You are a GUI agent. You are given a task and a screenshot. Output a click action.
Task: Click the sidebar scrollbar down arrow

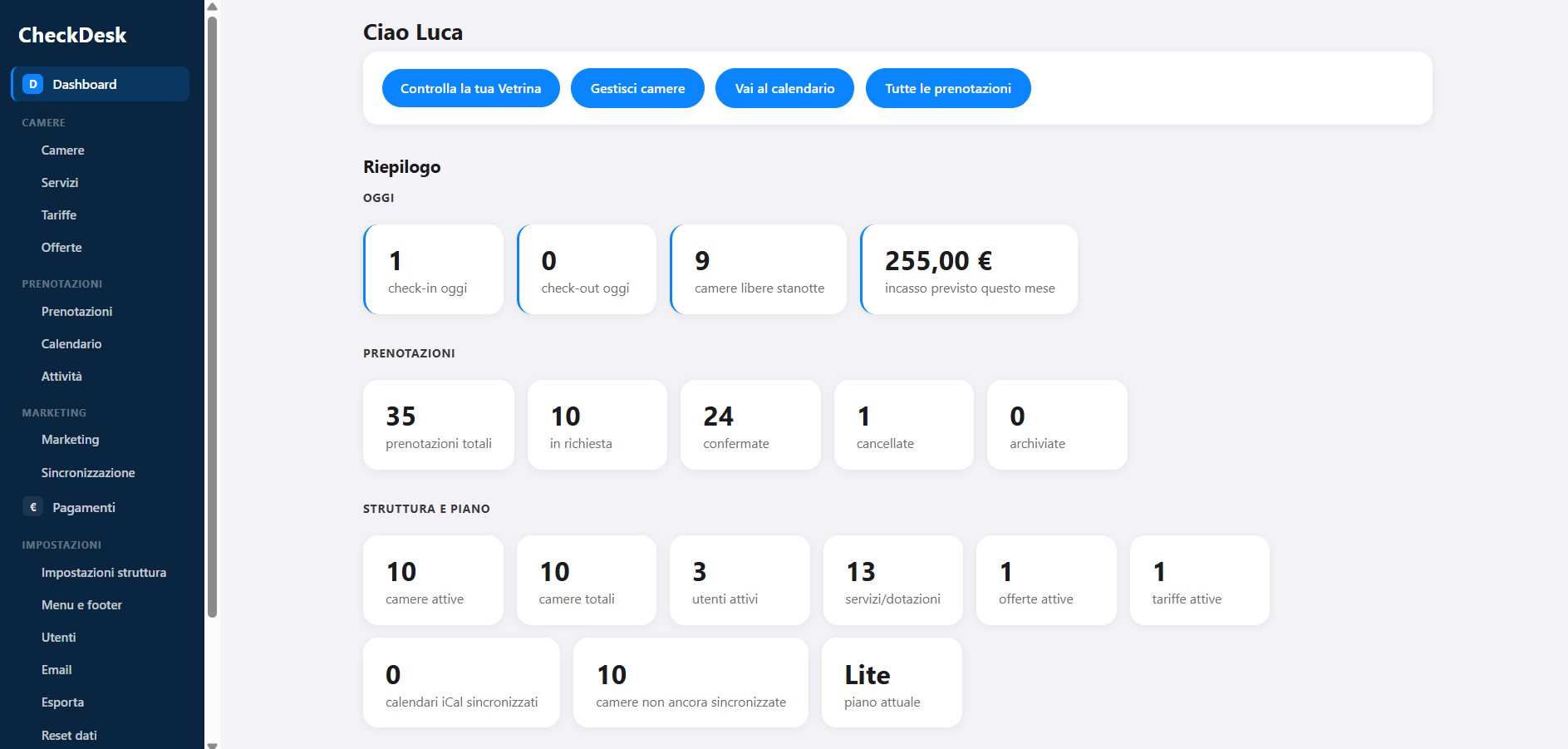tap(212, 744)
